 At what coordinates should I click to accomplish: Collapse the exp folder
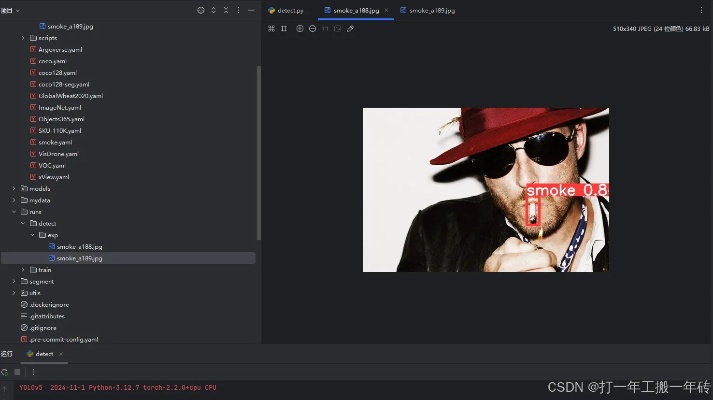click(x=32, y=235)
